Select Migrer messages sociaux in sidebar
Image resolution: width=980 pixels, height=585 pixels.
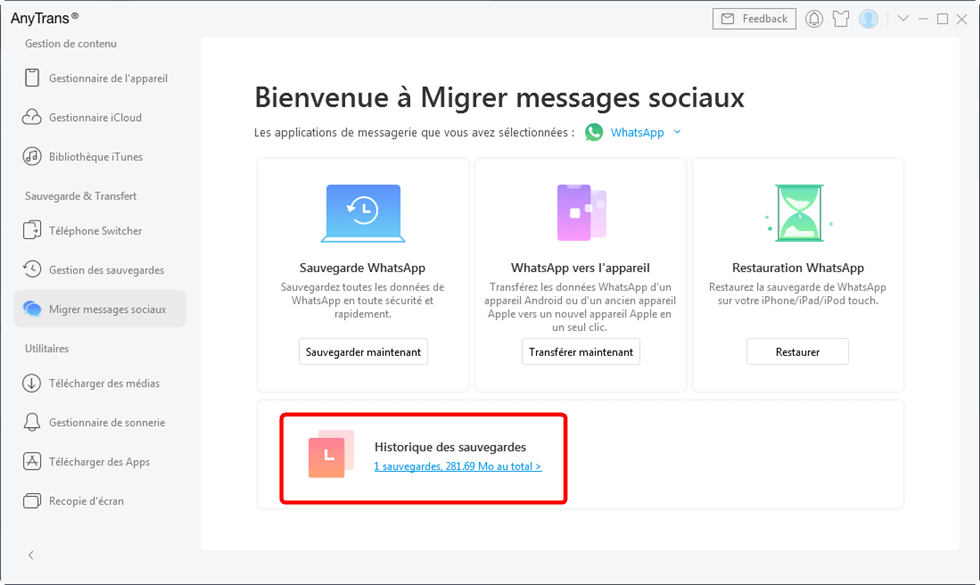point(100,309)
